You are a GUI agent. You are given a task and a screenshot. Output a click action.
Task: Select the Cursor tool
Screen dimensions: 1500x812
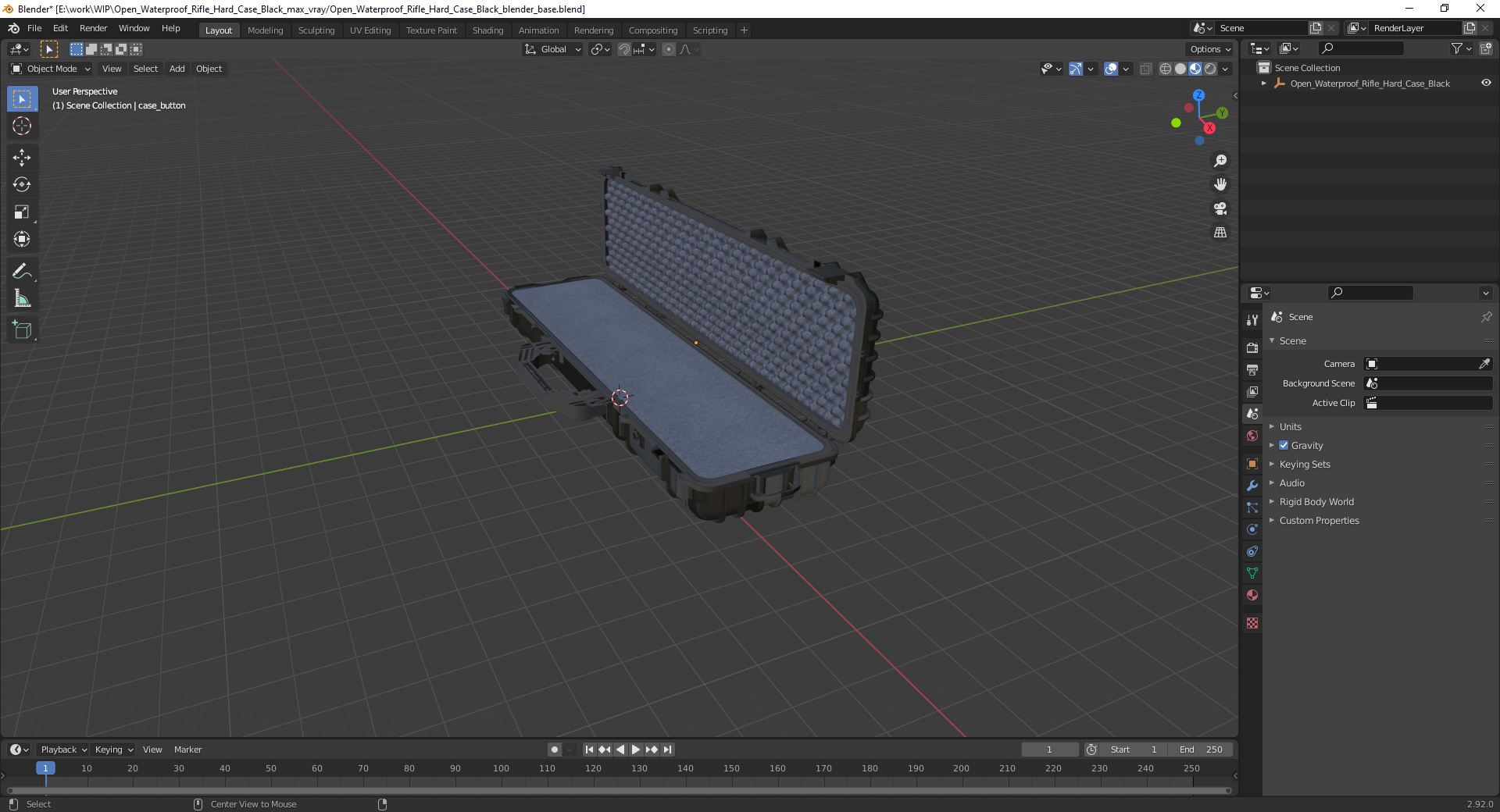click(x=22, y=126)
